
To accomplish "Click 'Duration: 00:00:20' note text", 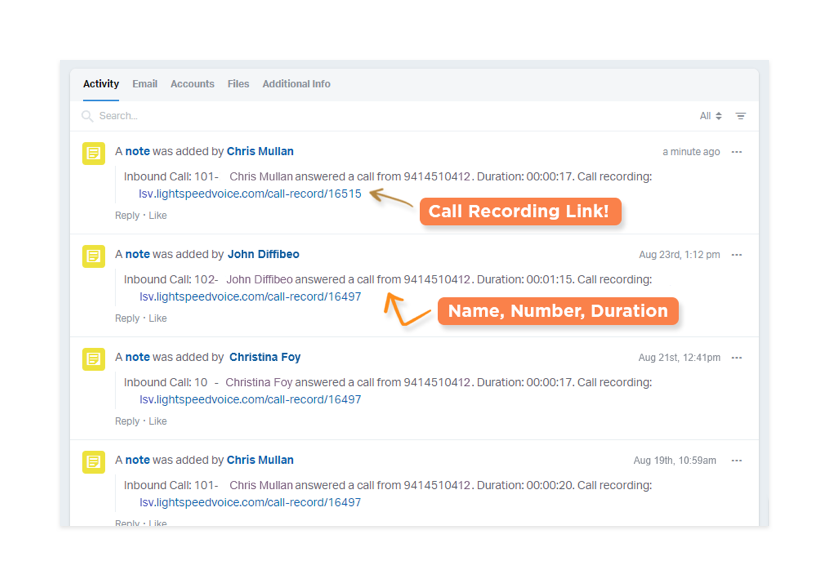I will (526, 485).
